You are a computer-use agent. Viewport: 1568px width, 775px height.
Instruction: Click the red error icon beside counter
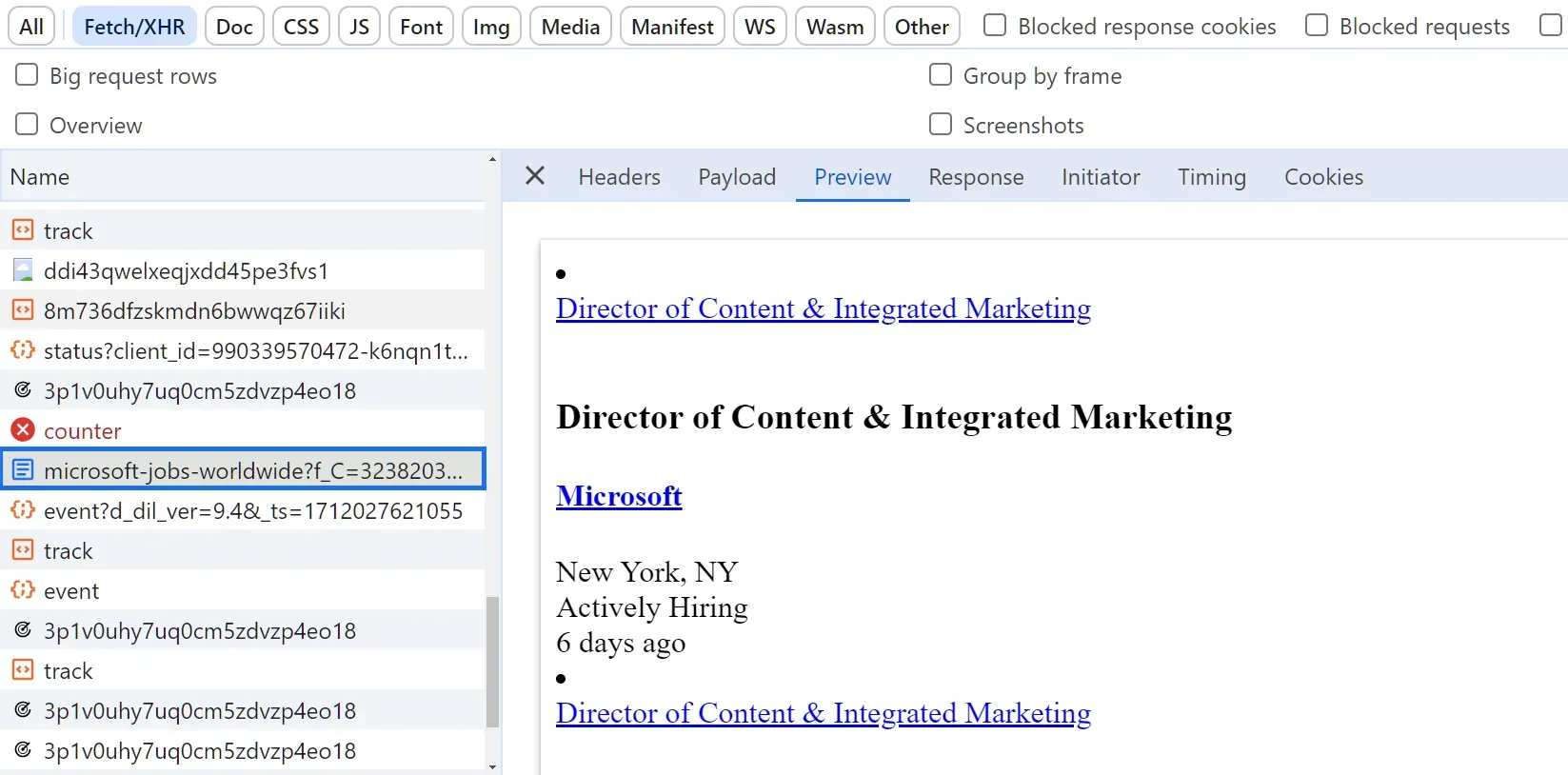(23, 429)
